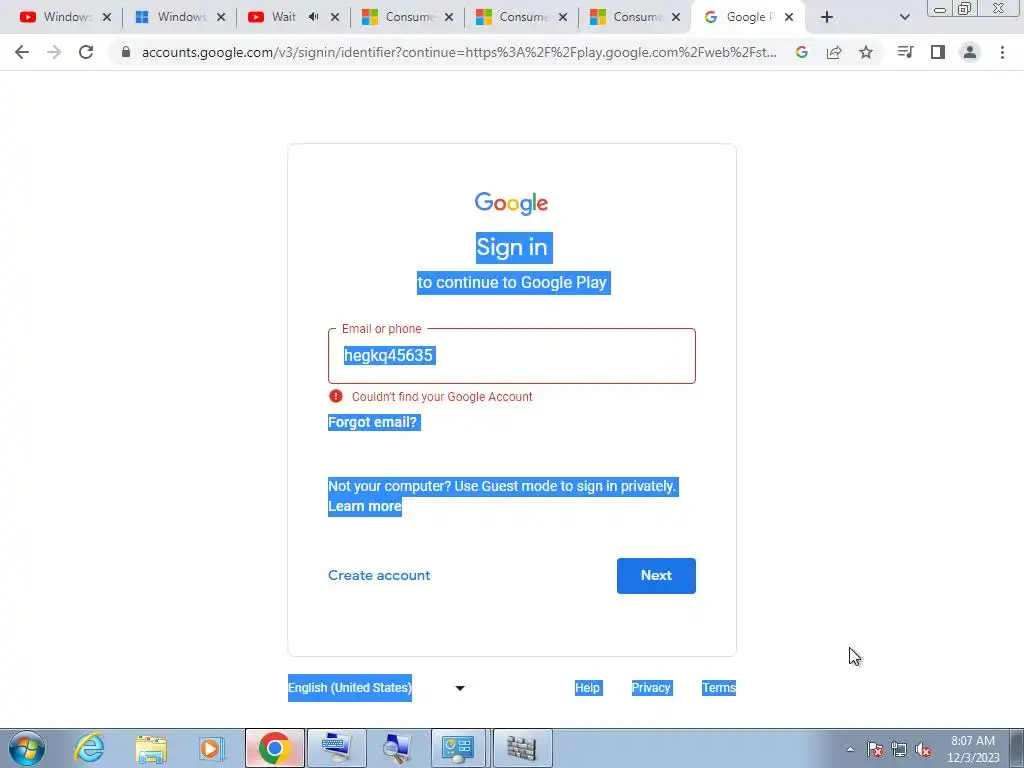The width and height of the screenshot is (1024, 768).
Task: Go back to the previous page
Action: [x=22, y=52]
